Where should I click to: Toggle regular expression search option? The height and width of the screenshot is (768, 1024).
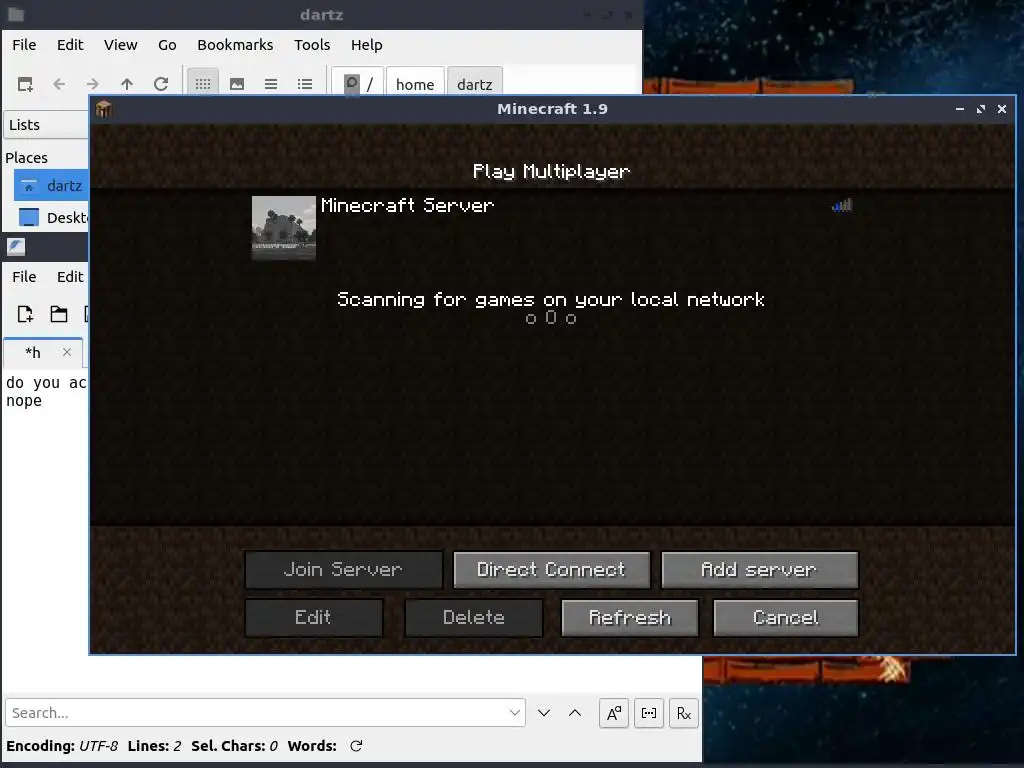pyautogui.click(x=684, y=713)
